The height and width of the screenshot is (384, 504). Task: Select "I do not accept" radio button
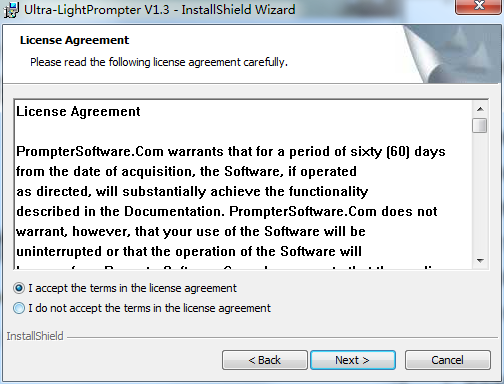point(19,308)
